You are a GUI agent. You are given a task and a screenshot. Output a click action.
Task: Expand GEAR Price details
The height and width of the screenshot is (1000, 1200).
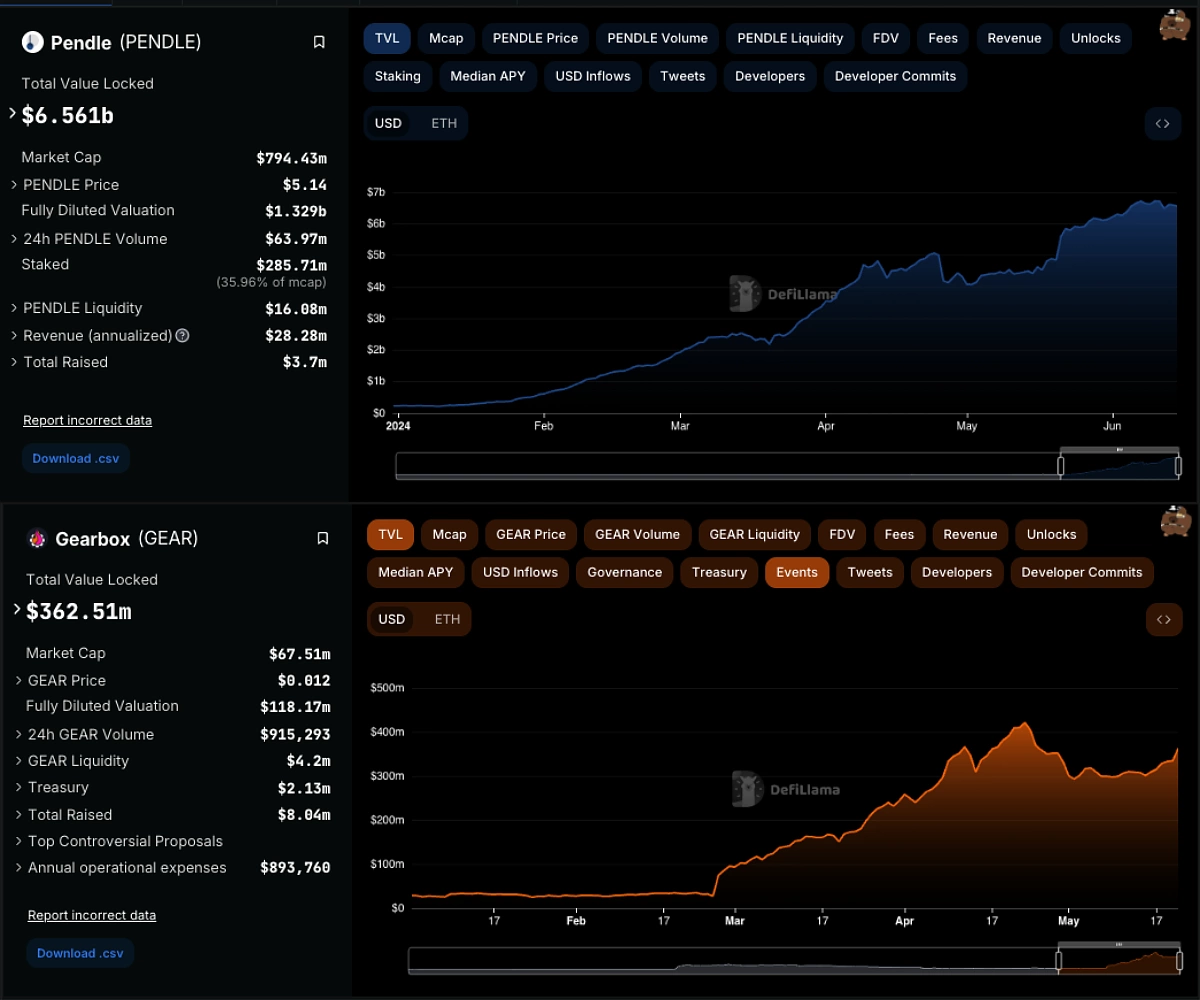[x=19, y=680]
